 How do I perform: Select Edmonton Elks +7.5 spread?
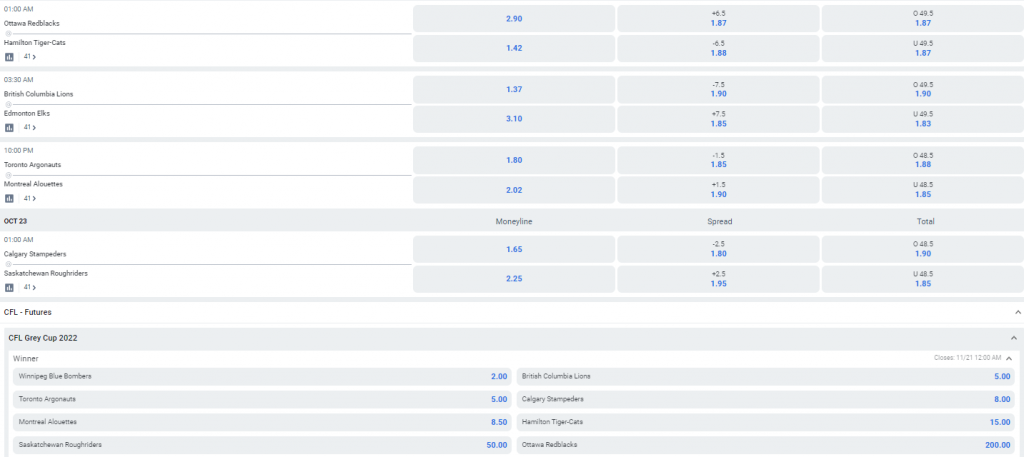718,119
